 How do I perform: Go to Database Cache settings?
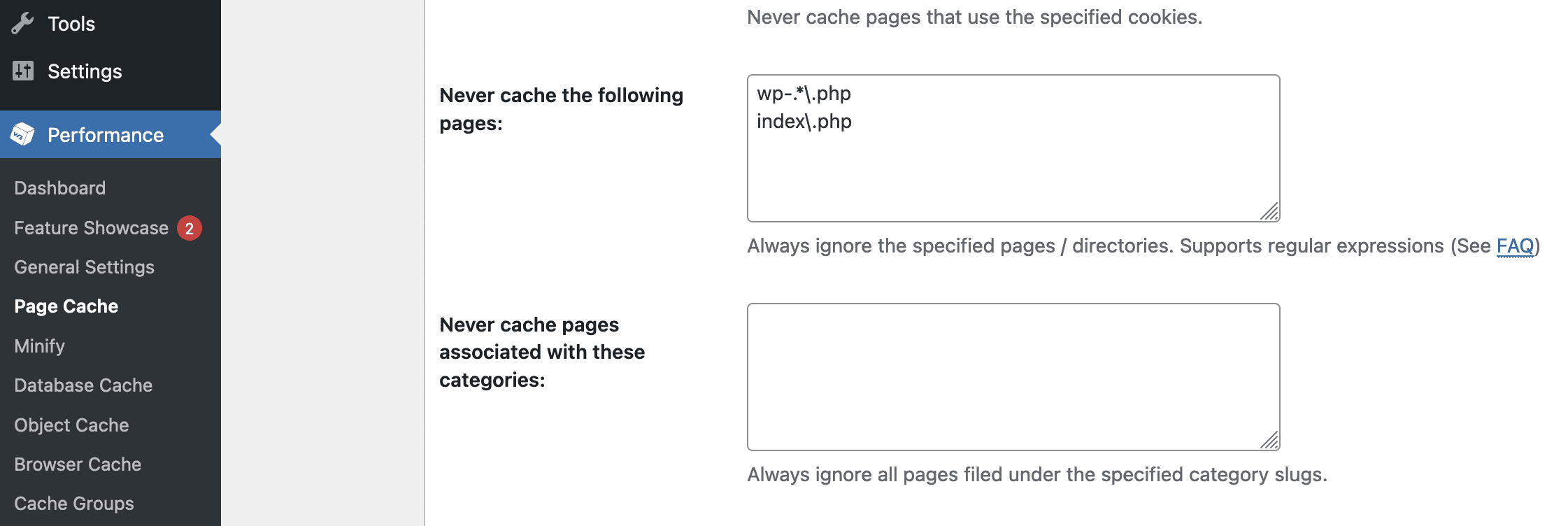[x=83, y=385]
